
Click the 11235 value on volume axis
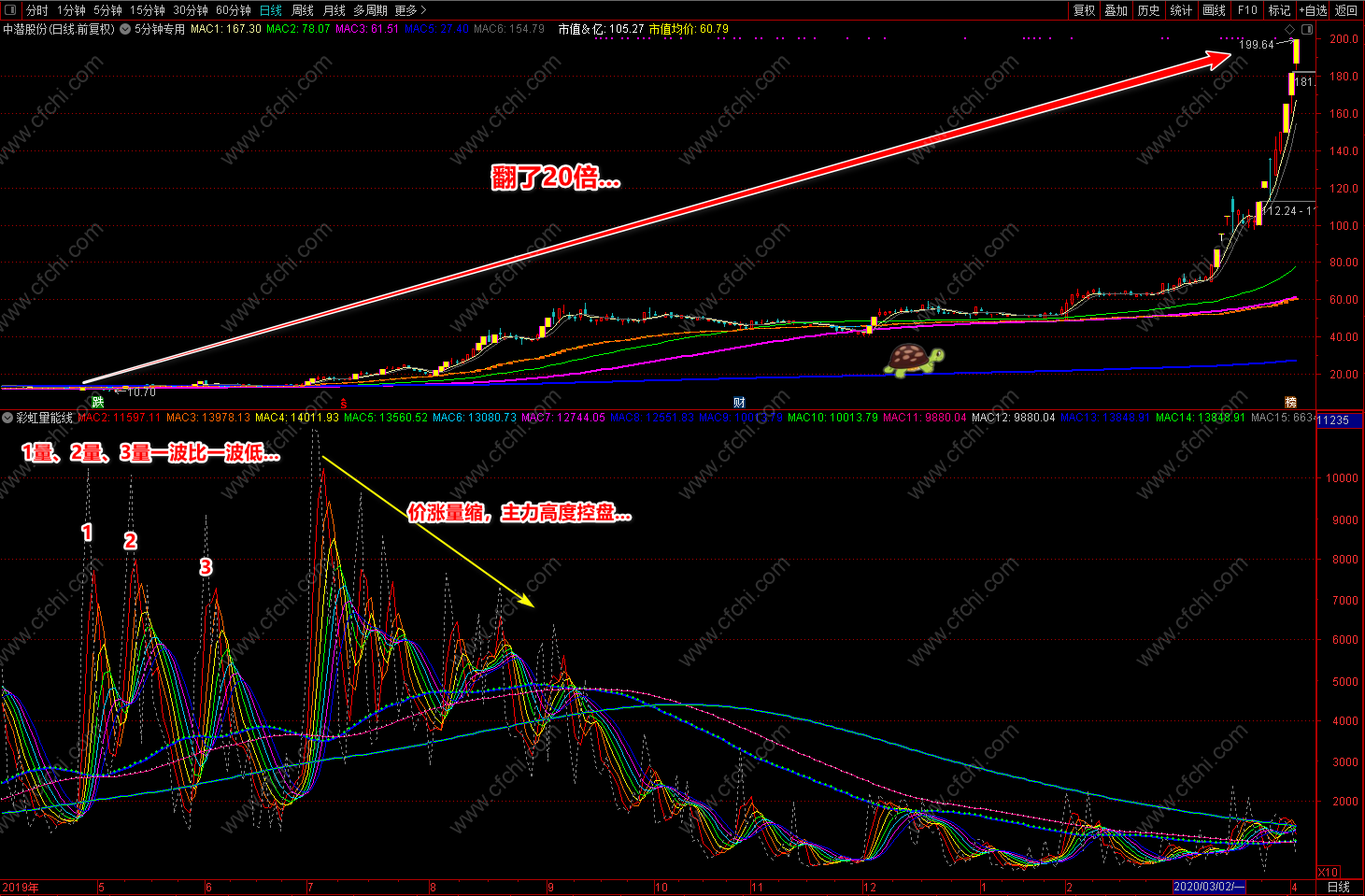click(1333, 420)
